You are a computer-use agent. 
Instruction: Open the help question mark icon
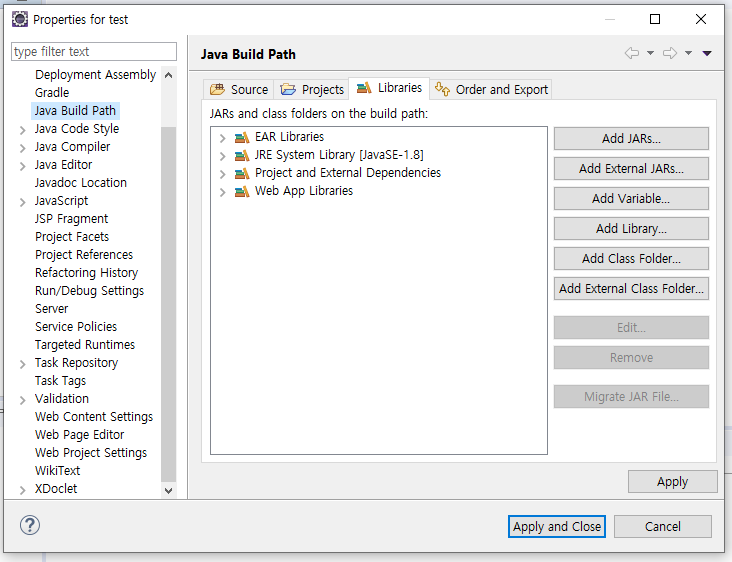point(30,525)
